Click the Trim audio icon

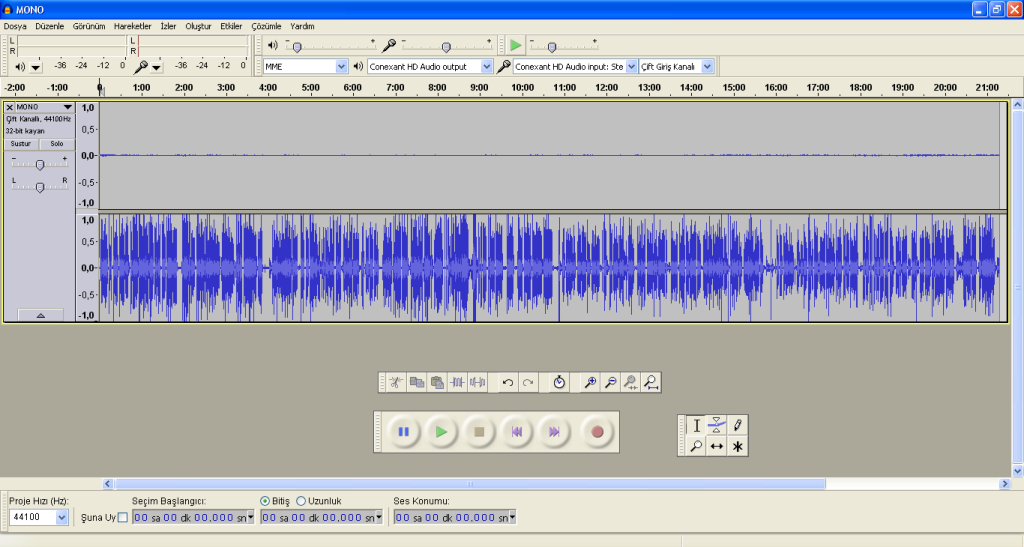click(x=457, y=383)
